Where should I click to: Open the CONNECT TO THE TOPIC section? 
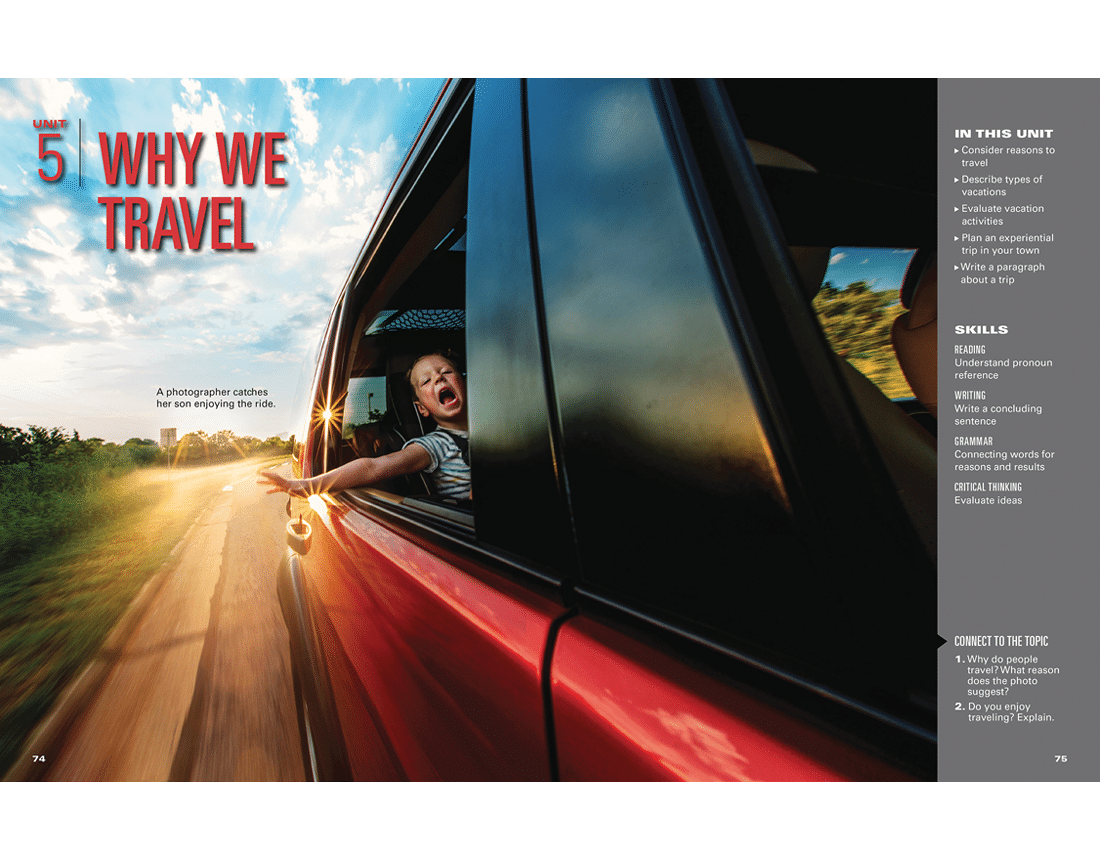1003,641
